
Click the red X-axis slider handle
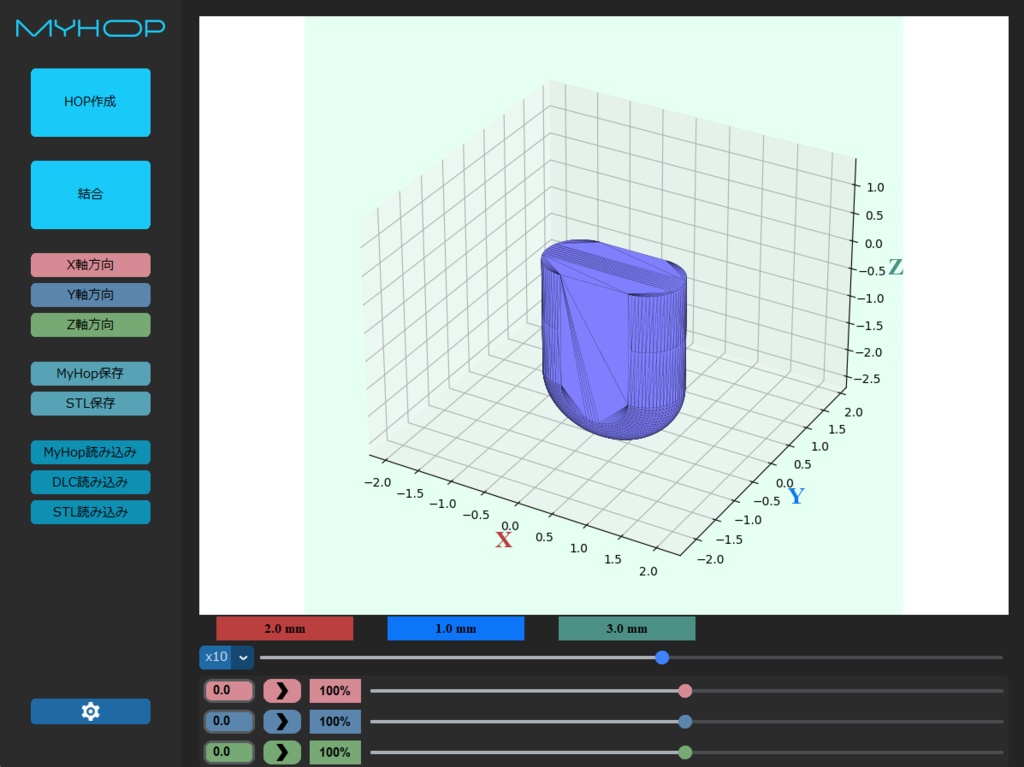click(685, 691)
